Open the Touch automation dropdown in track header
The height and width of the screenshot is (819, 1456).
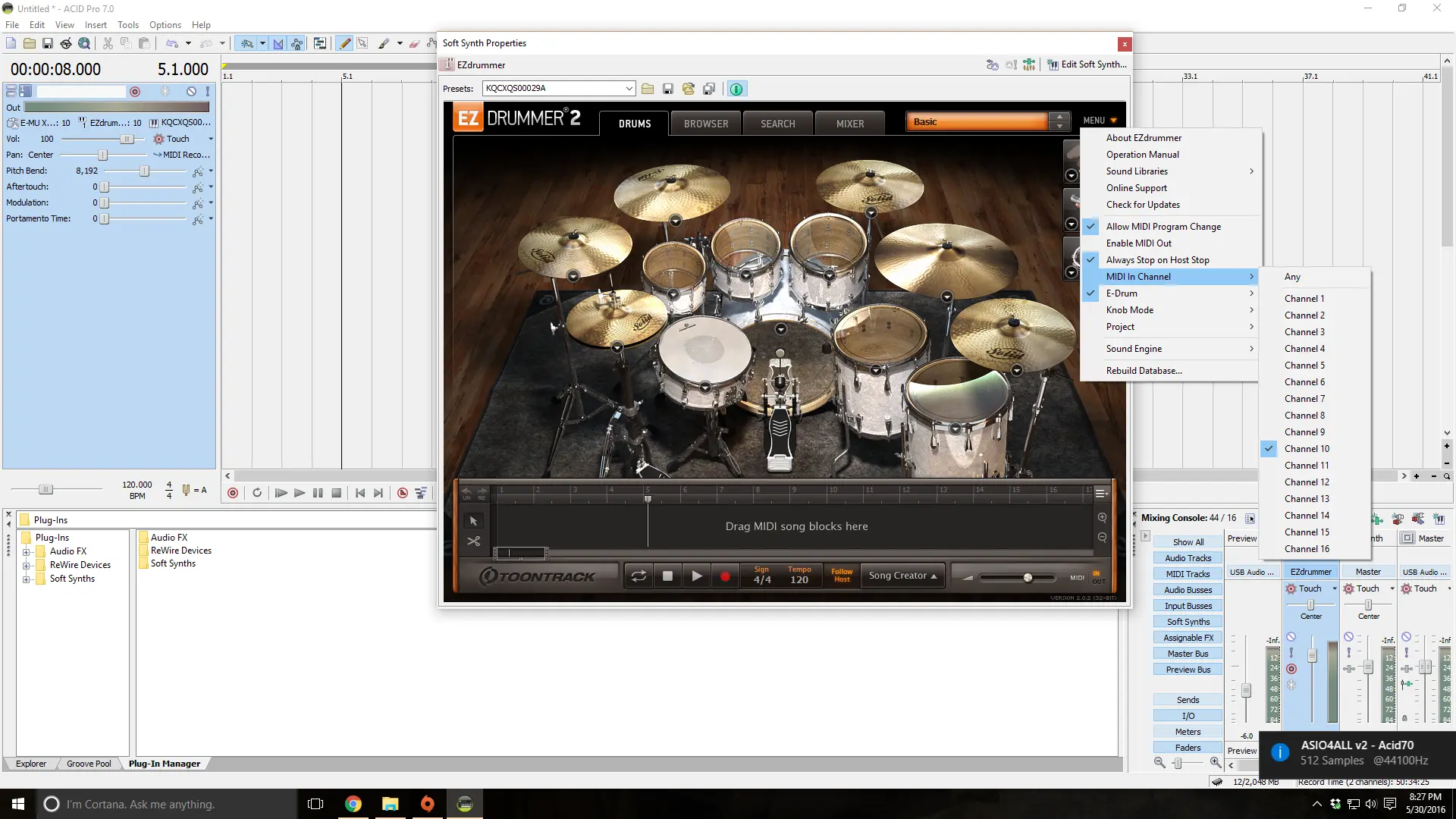tap(211, 139)
